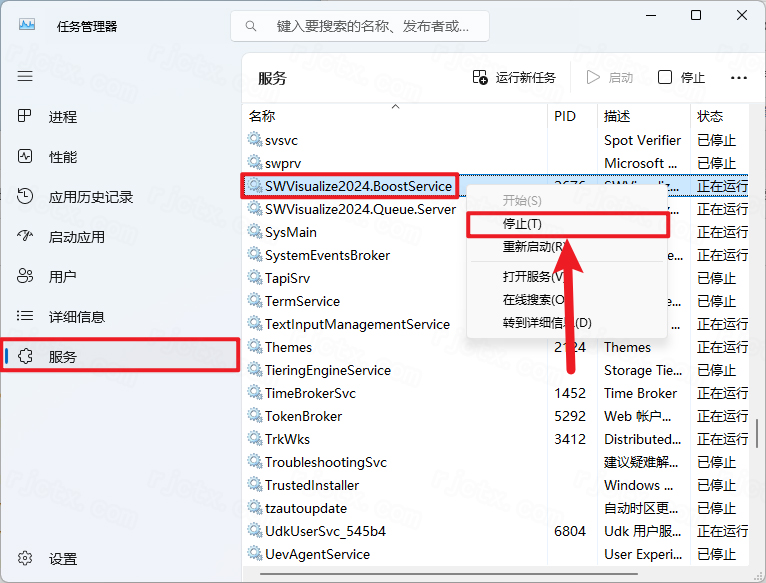Open the 用户 (Users) page
The width and height of the screenshot is (766, 583).
pyautogui.click(x=62, y=276)
